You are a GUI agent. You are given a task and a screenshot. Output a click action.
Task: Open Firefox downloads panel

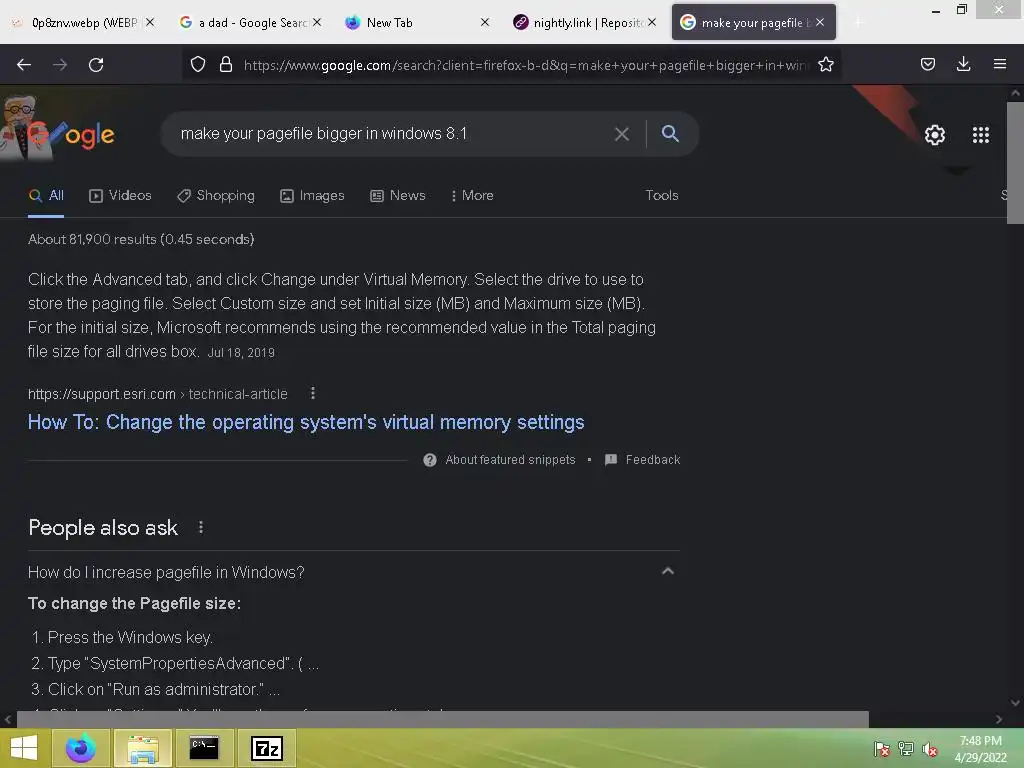(x=963, y=64)
